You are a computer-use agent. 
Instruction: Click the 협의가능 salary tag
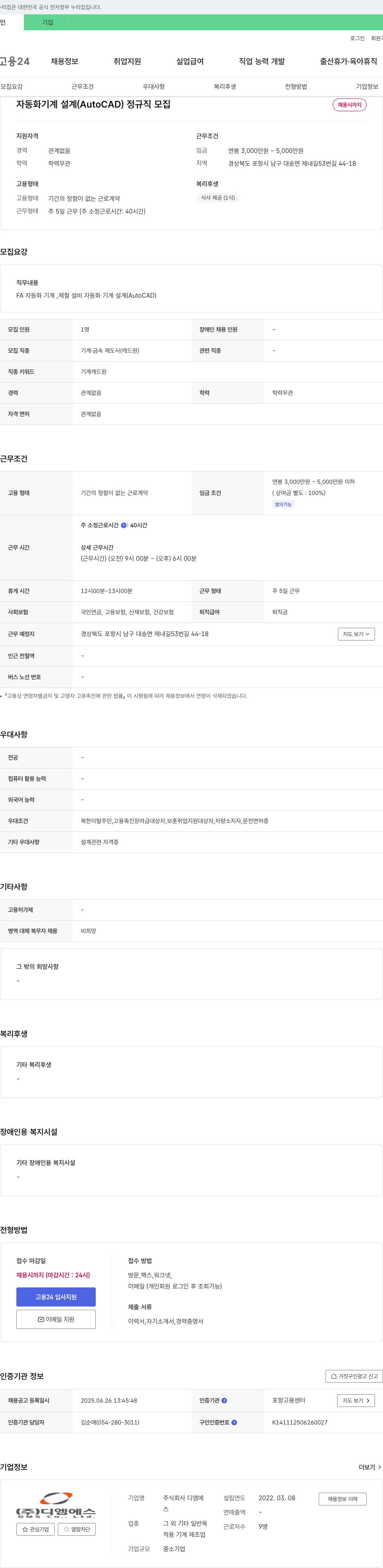[x=283, y=505]
